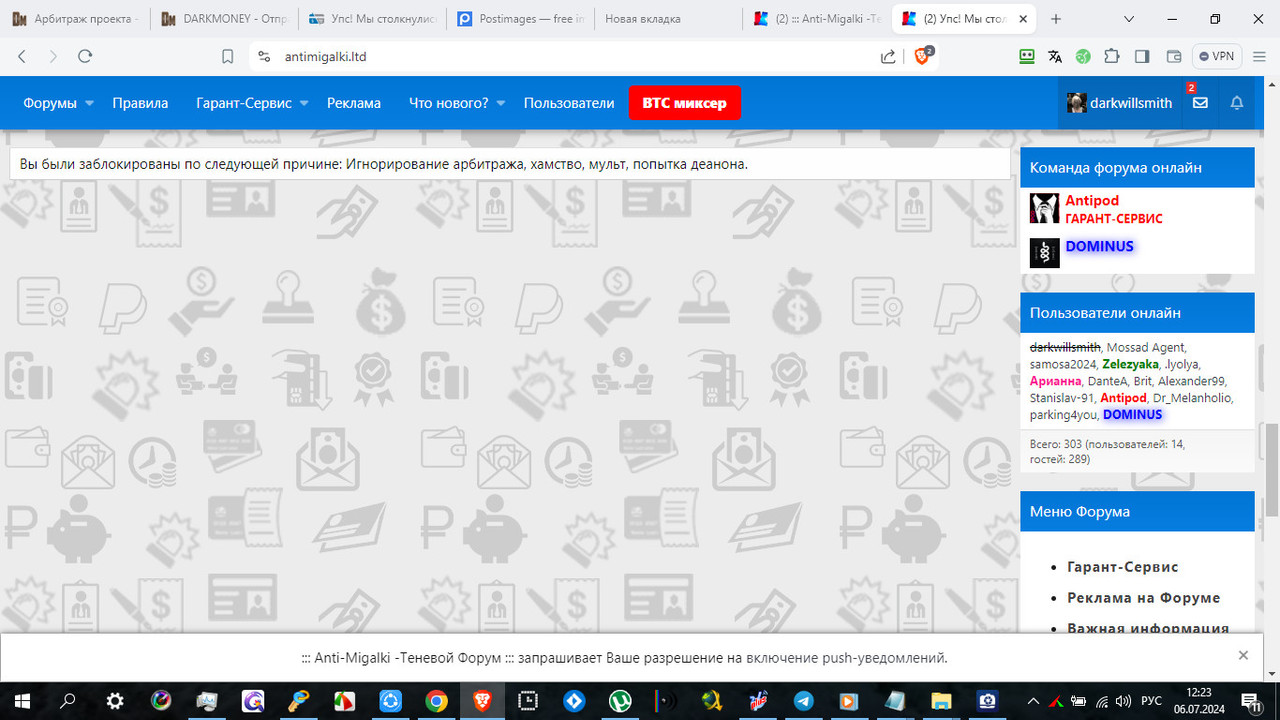The width and height of the screenshot is (1280, 720).
Task: Open the Windows Start menu
Action: [21, 701]
